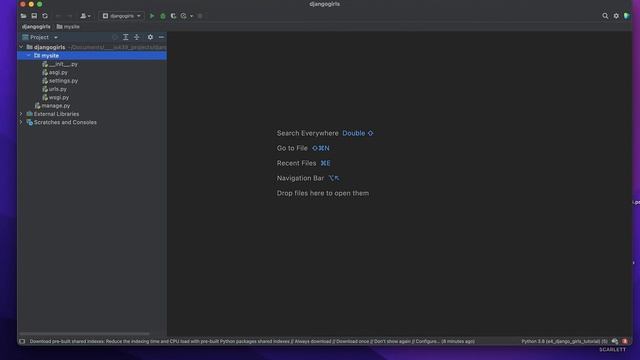The width and height of the screenshot is (640, 360).
Task: Click the status bar icon left of red badge
Action: pyautogui.click(x=615, y=341)
